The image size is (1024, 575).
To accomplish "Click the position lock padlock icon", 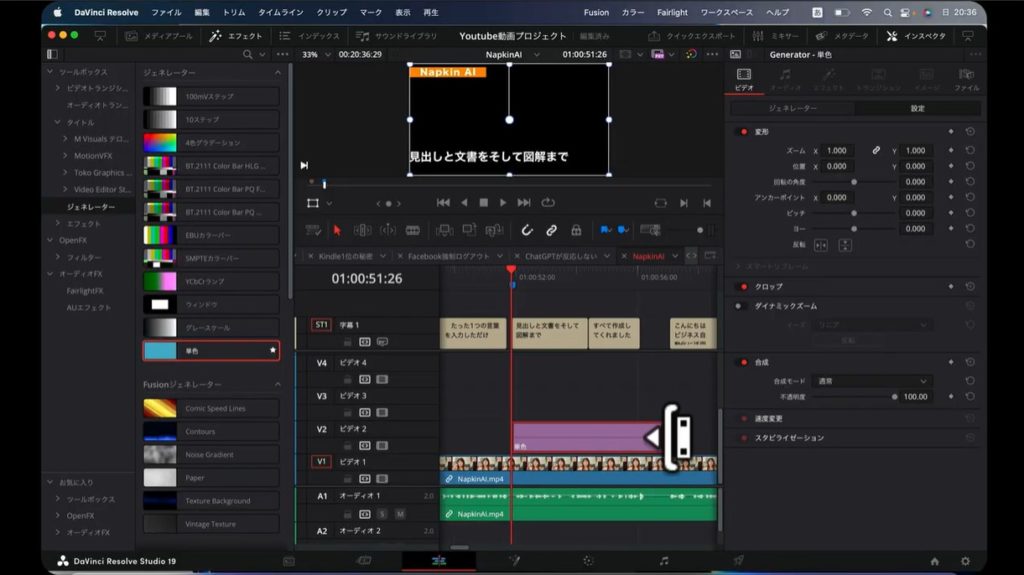I will tap(576, 230).
